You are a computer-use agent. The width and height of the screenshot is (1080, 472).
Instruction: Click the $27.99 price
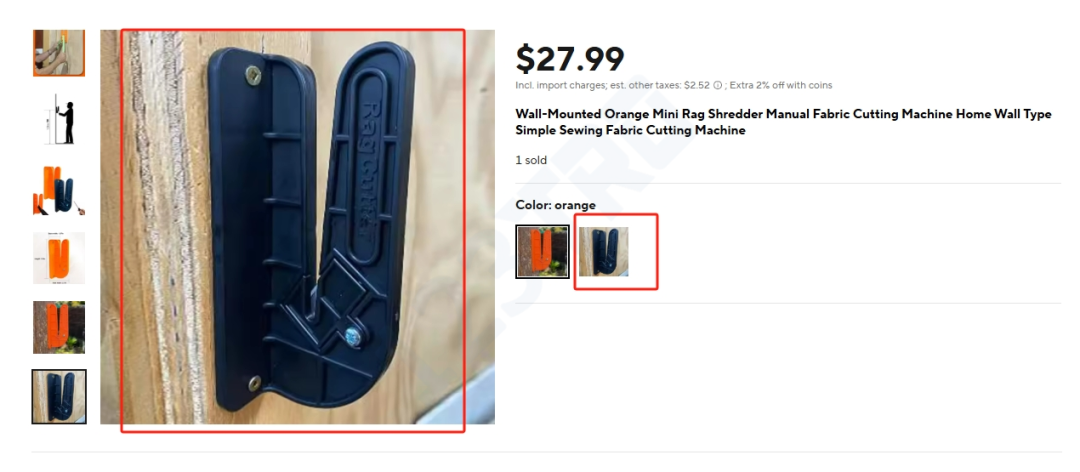[x=570, y=59]
